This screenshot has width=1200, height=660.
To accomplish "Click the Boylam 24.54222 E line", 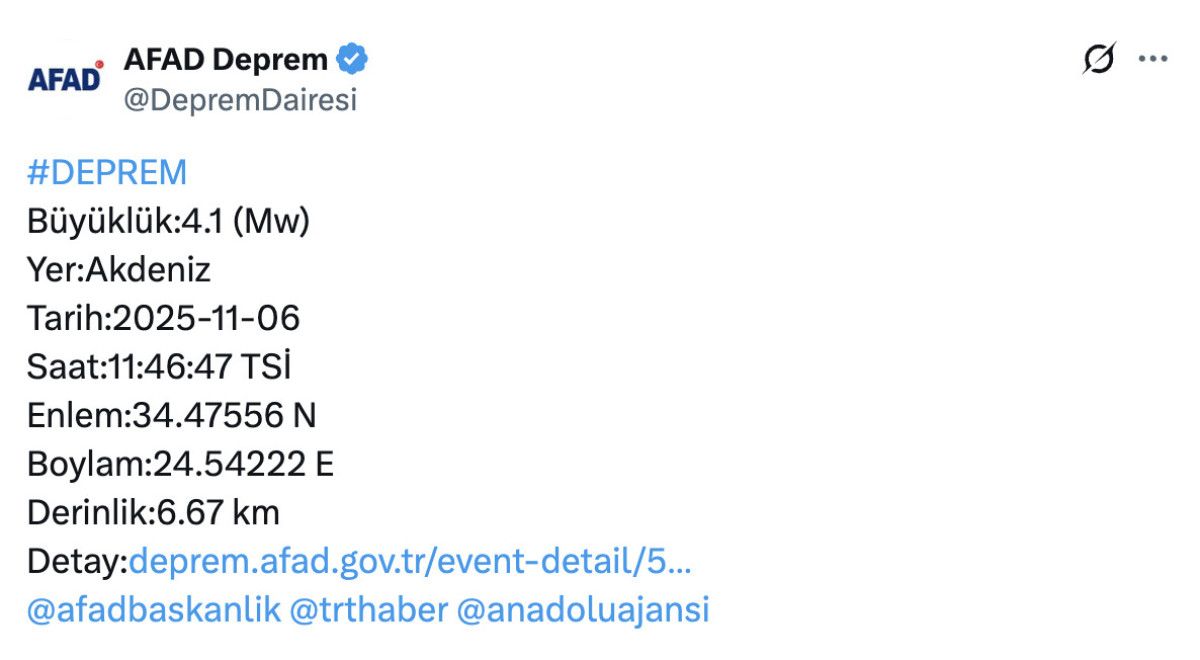I will click(x=180, y=465).
